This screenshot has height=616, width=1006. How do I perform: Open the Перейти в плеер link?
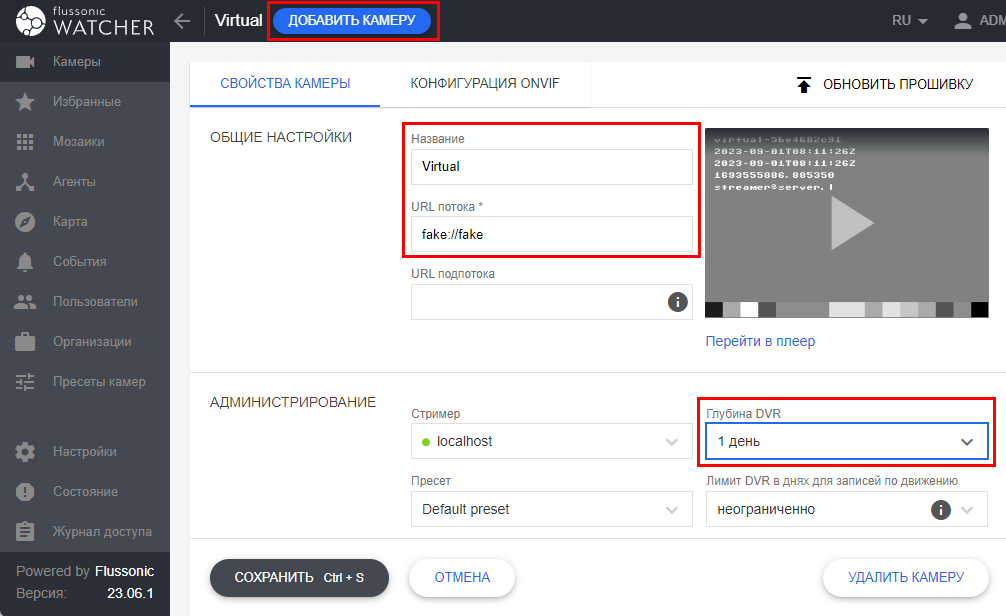(x=763, y=341)
